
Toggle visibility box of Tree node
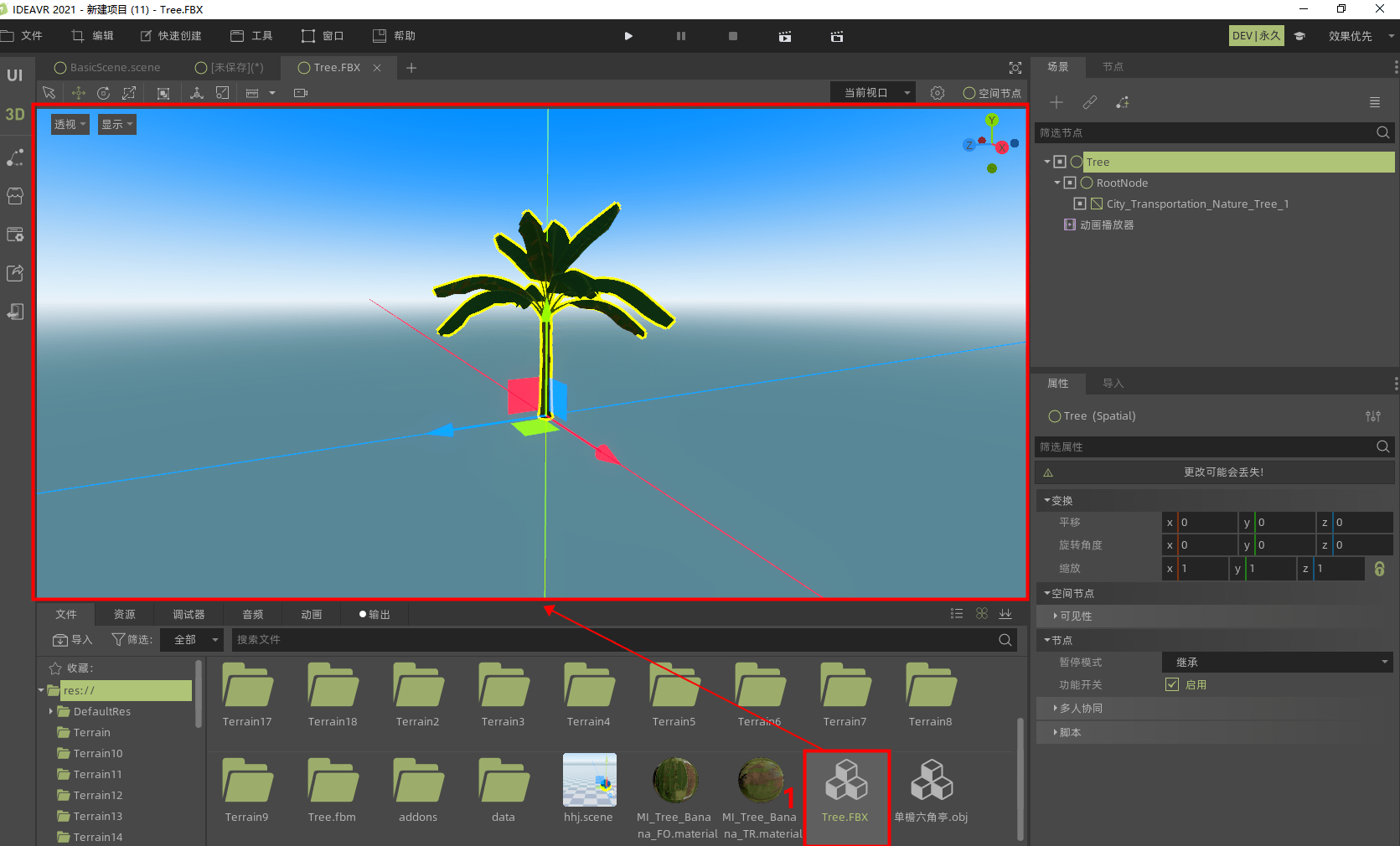tap(1060, 162)
